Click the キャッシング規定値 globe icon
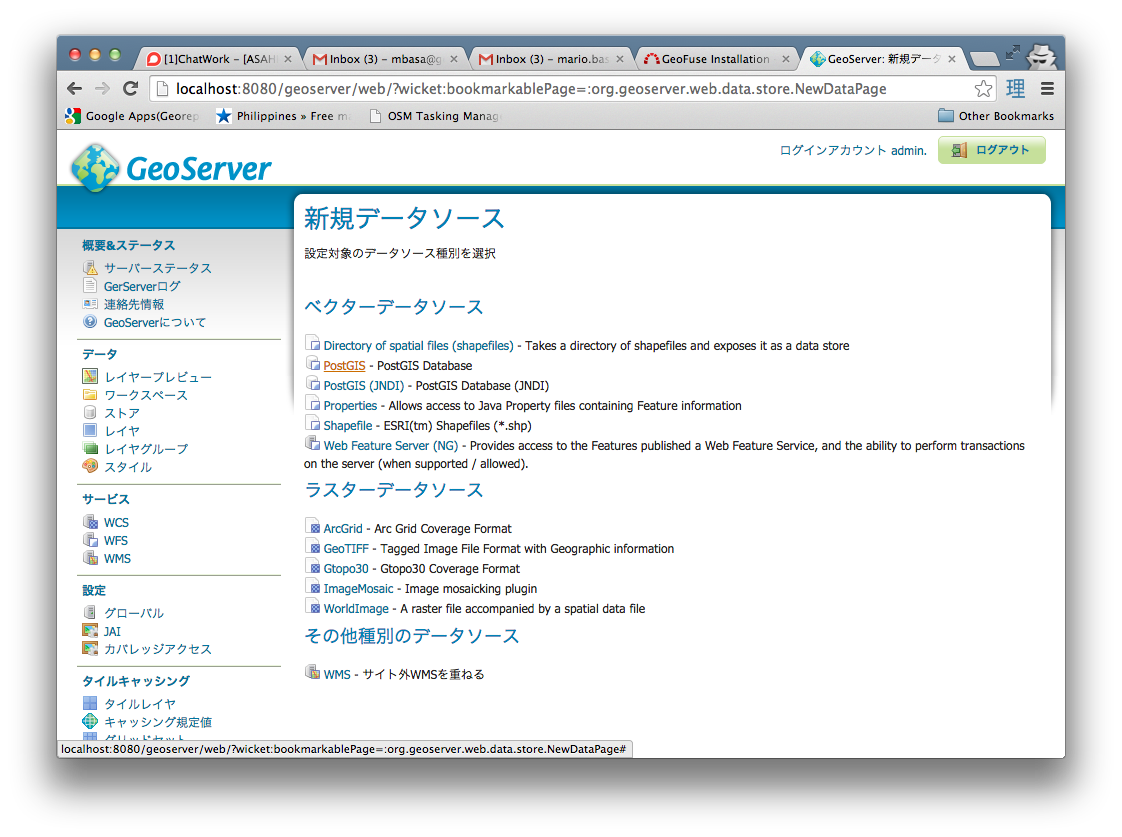Viewport: 1122px width, 837px height. [x=90, y=721]
